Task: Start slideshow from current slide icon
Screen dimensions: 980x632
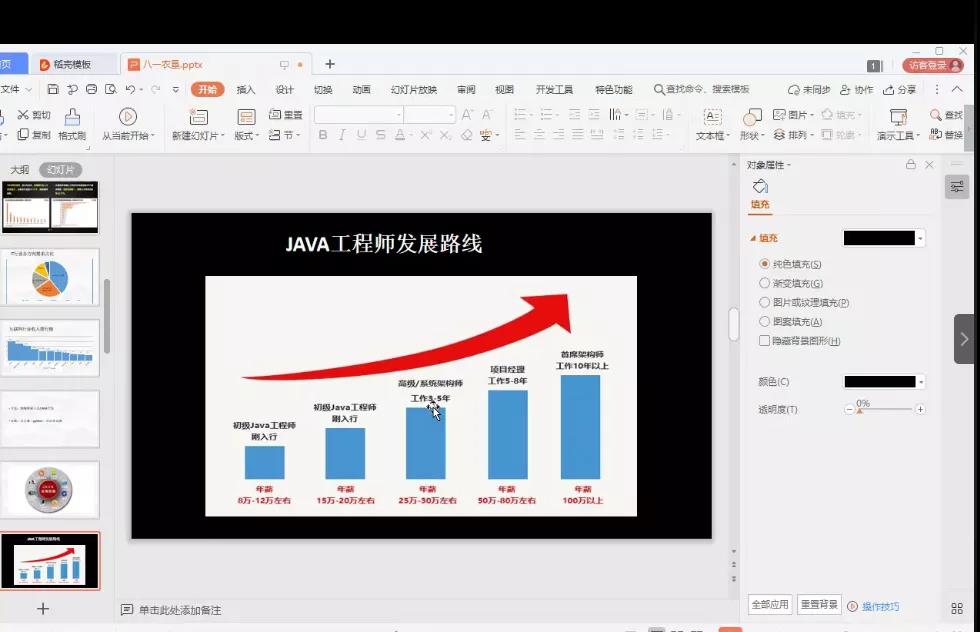Action: tap(128, 117)
